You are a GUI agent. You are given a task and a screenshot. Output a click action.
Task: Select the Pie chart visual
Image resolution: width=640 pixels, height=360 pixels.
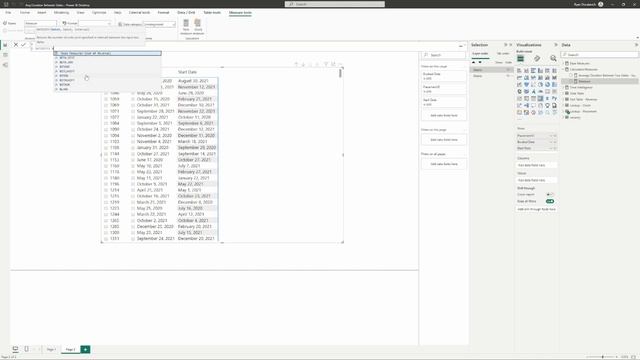pyautogui.click(x=540, y=84)
